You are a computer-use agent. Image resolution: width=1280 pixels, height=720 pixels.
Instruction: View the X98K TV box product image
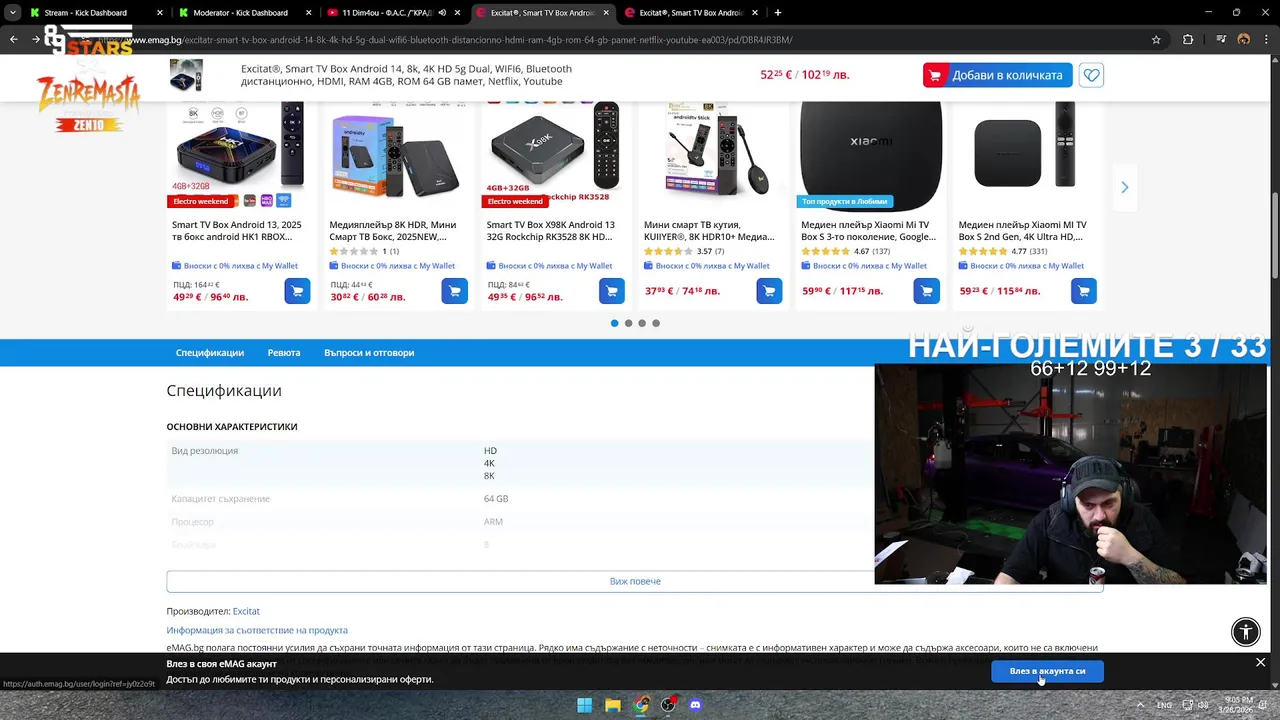(x=555, y=150)
